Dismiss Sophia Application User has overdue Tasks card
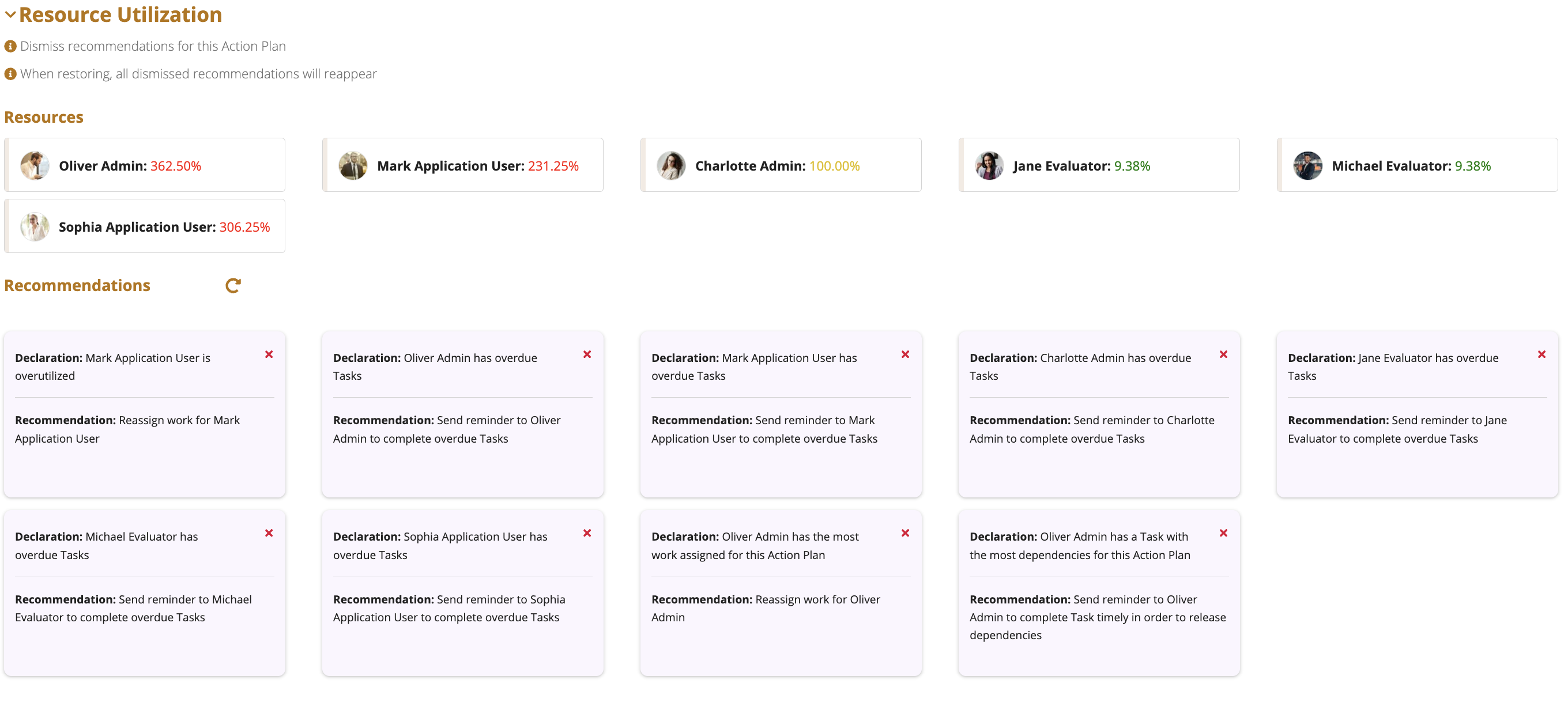 pos(587,533)
